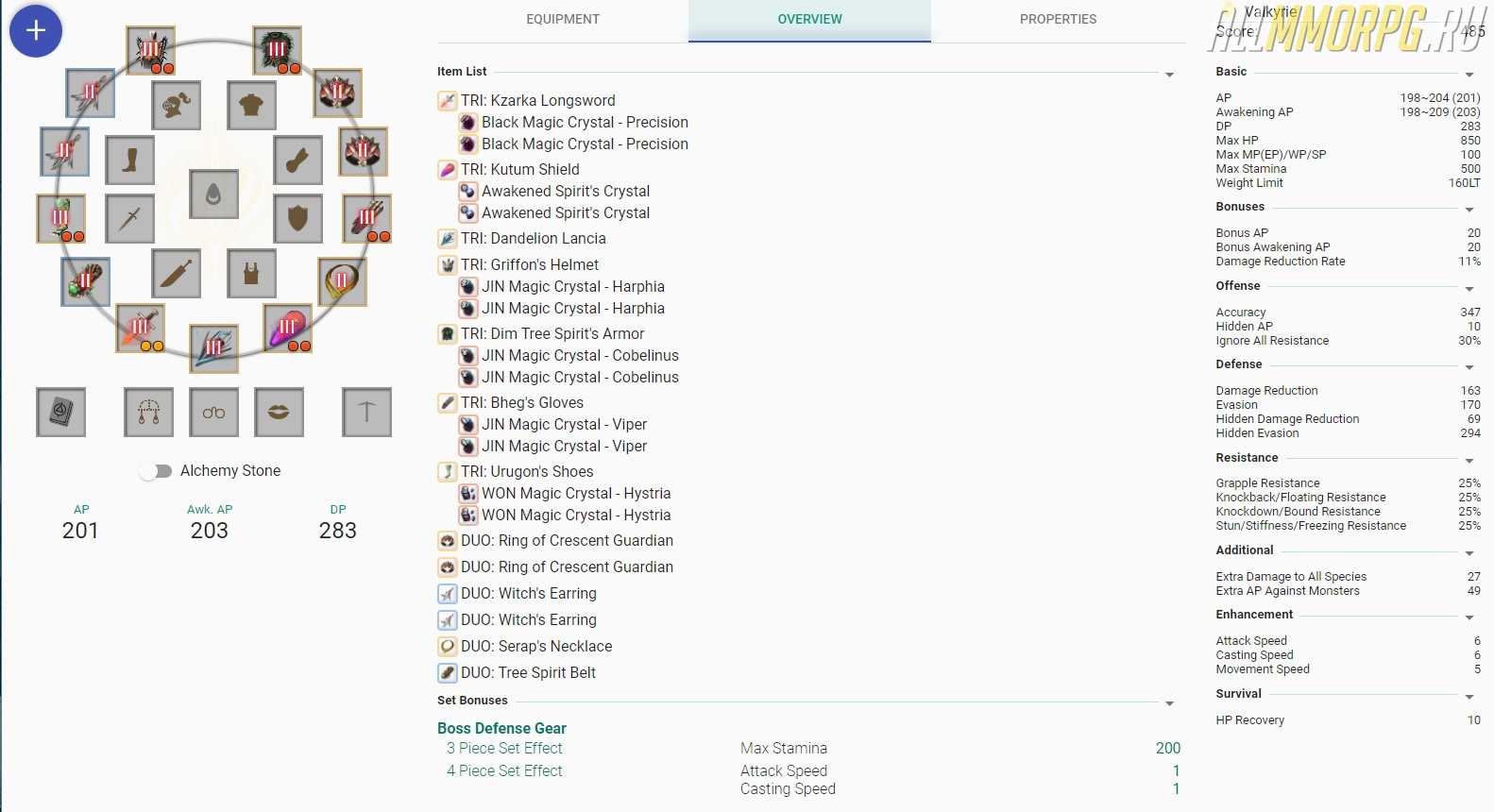Select Tree Spirit Belt slot on gear wheel

[x=85, y=281]
